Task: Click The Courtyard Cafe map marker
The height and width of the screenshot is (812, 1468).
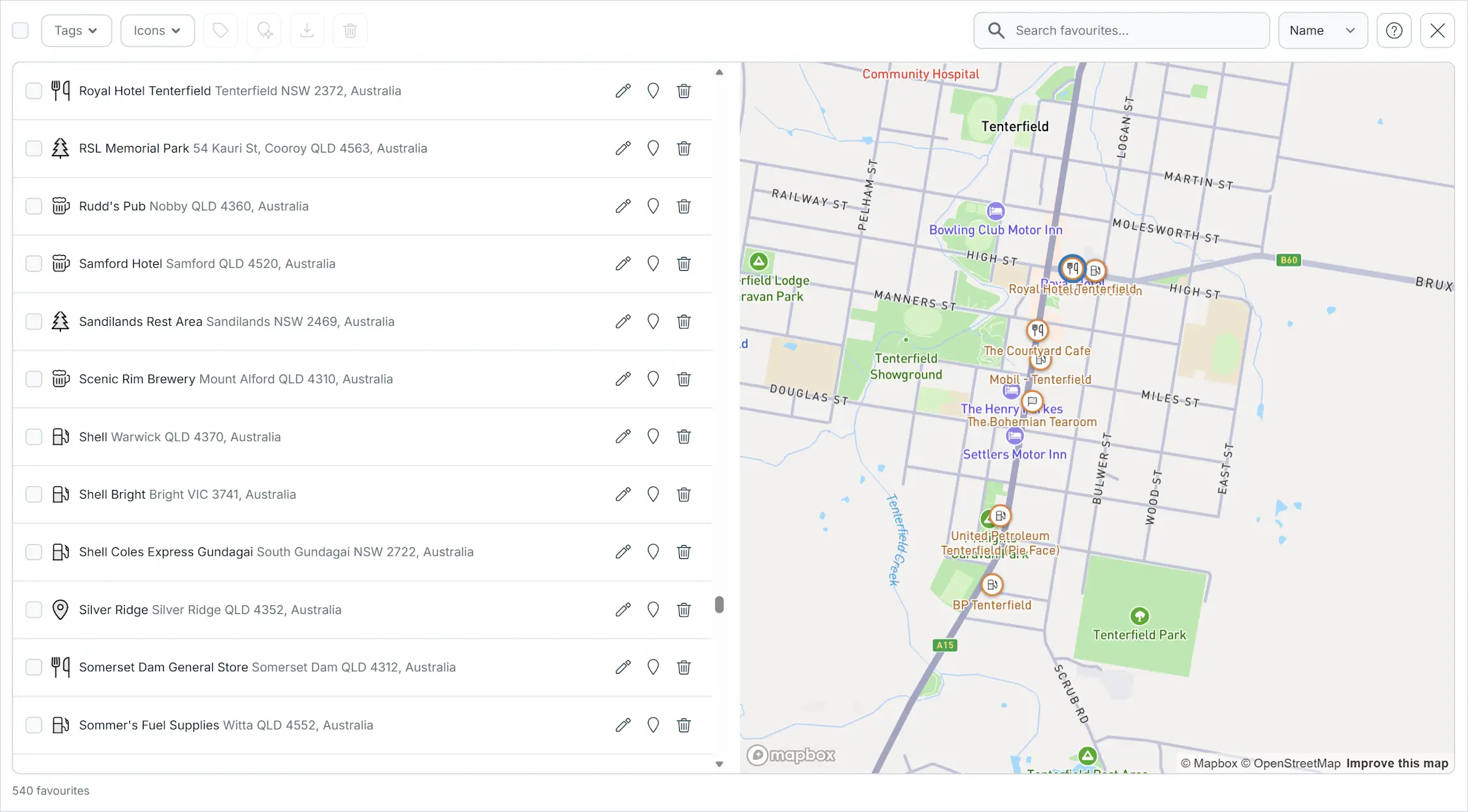Action: 1038,330
